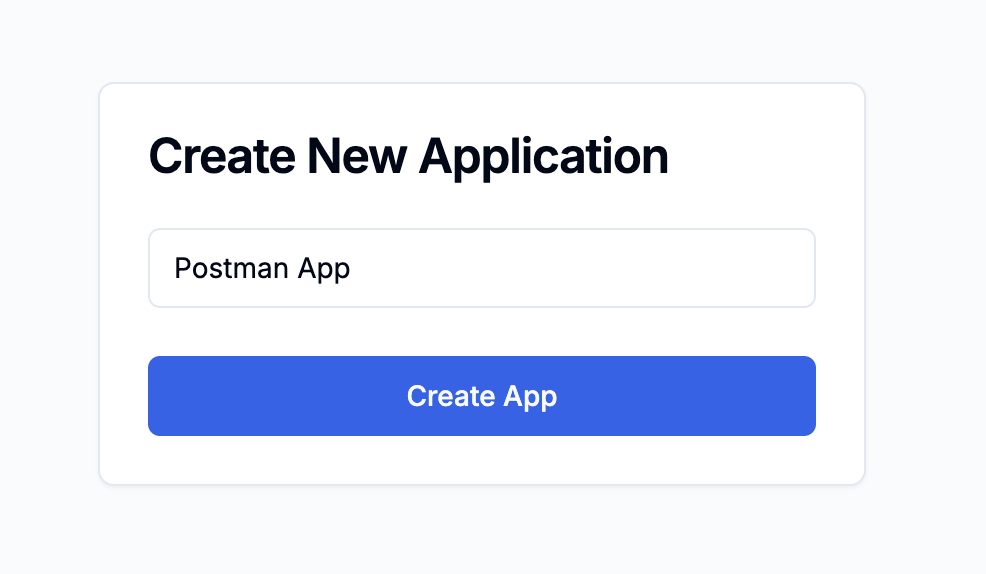Click the Create New Application heading
The image size is (986, 574).
pyautogui.click(x=408, y=157)
